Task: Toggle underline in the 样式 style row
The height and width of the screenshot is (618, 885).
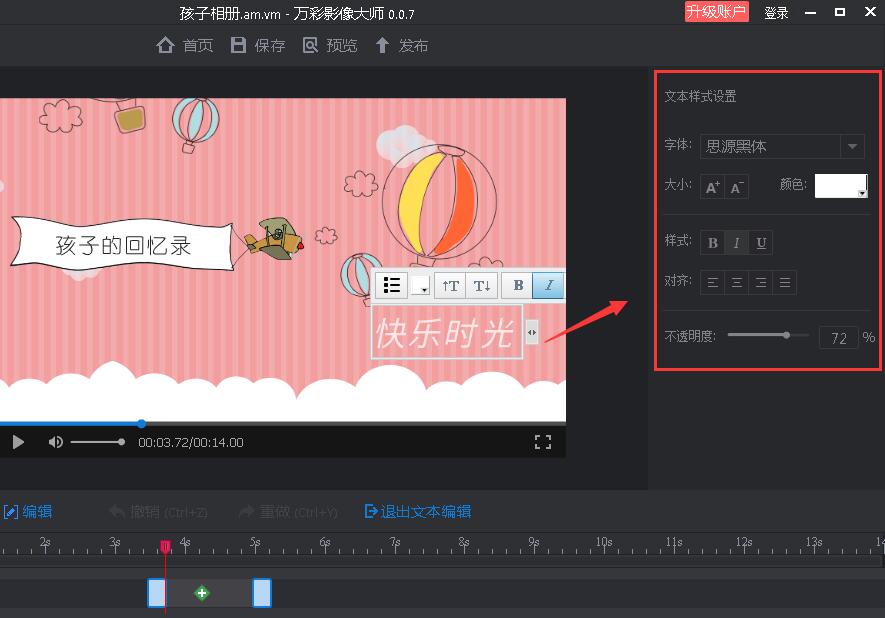Action: click(x=760, y=242)
